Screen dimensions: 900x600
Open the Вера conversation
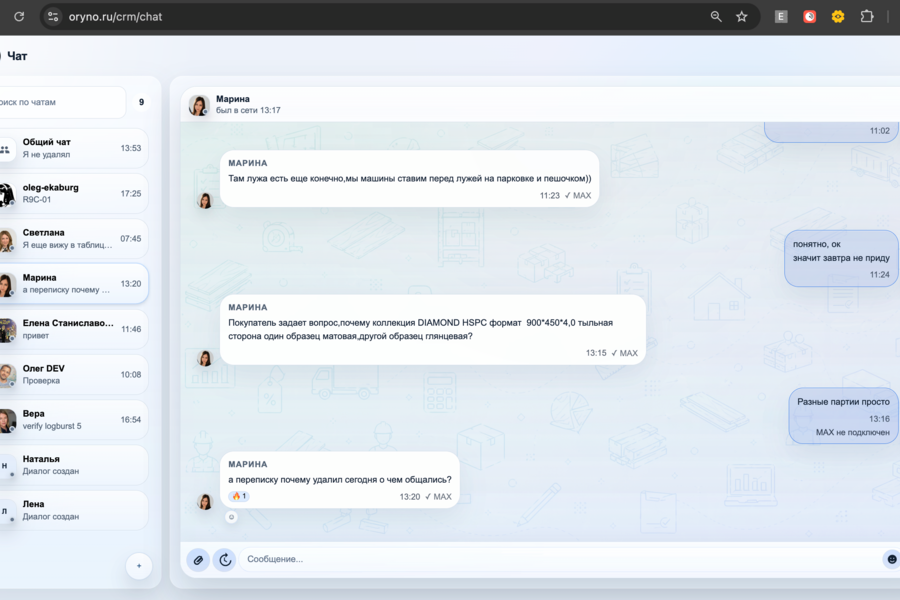point(73,420)
